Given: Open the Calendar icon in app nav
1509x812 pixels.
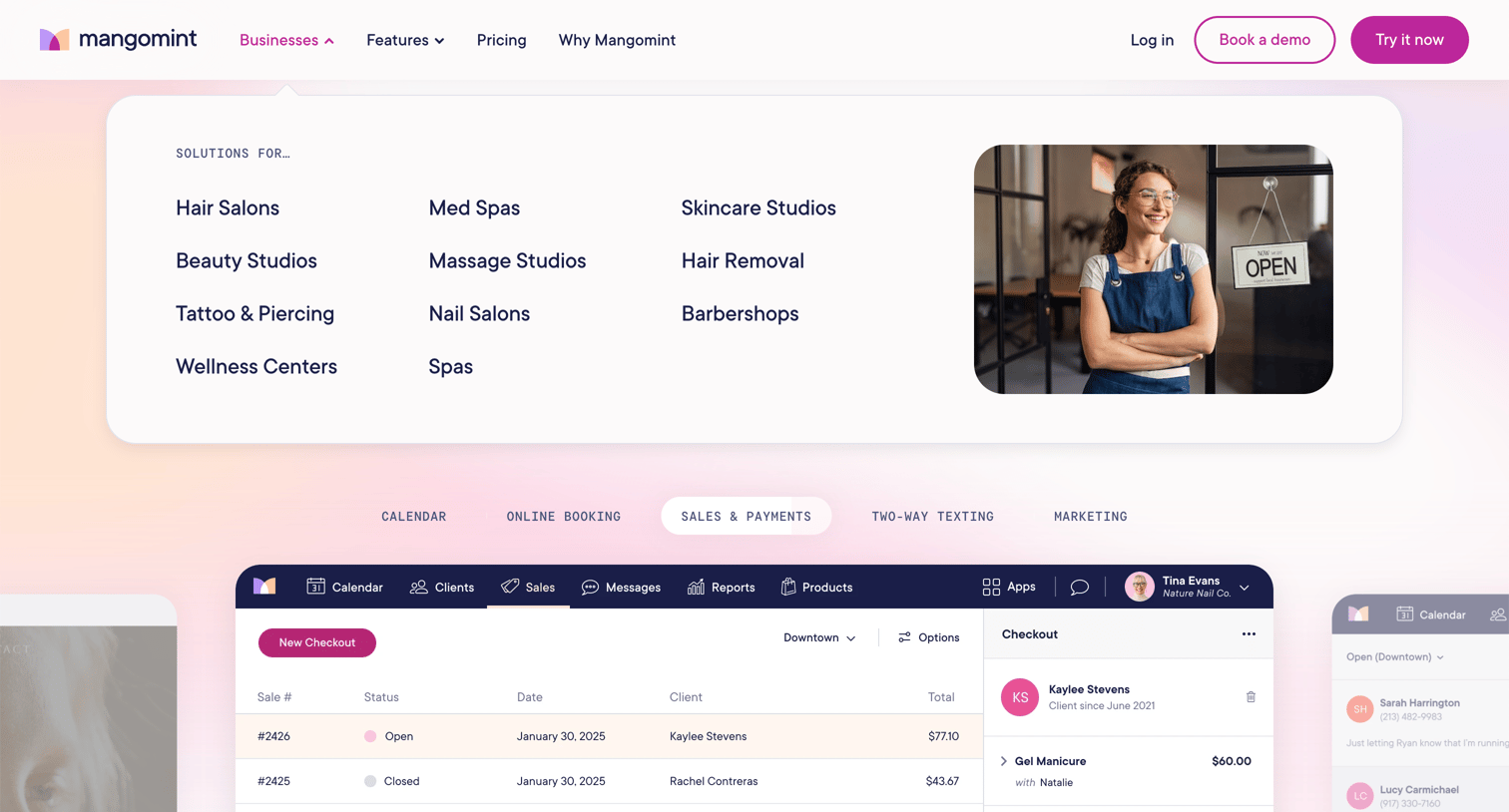Looking at the screenshot, I should point(315,587).
